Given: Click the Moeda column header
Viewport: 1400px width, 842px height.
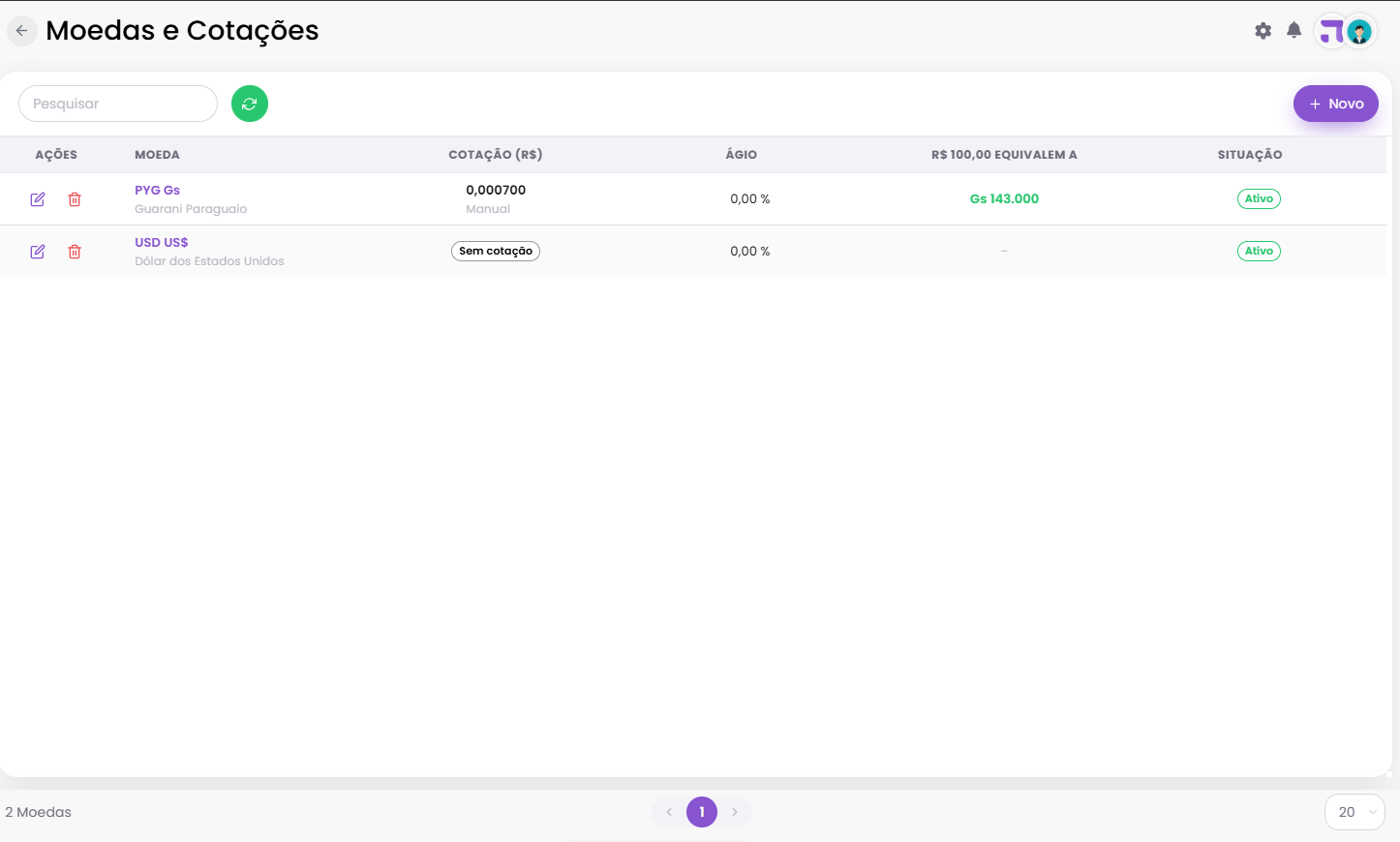Looking at the screenshot, I should point(157,155).
